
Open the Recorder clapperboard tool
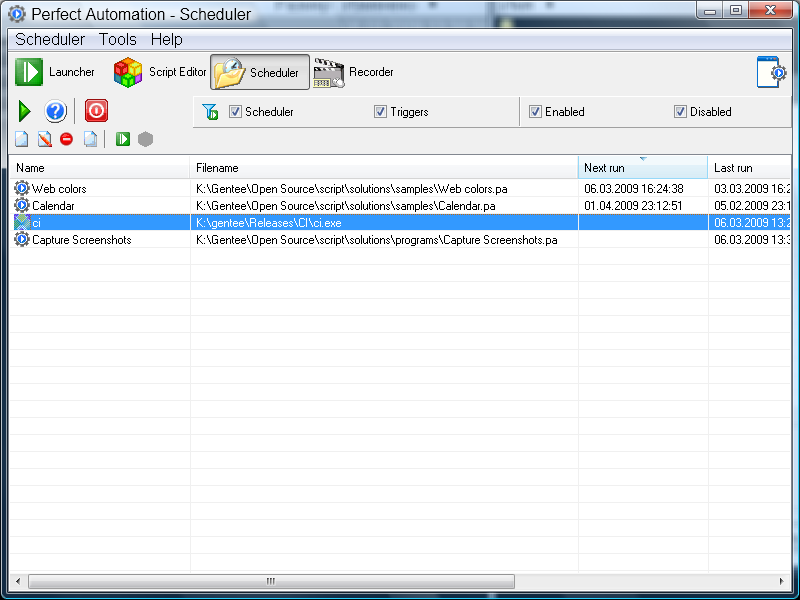click(x=354, y=72)
